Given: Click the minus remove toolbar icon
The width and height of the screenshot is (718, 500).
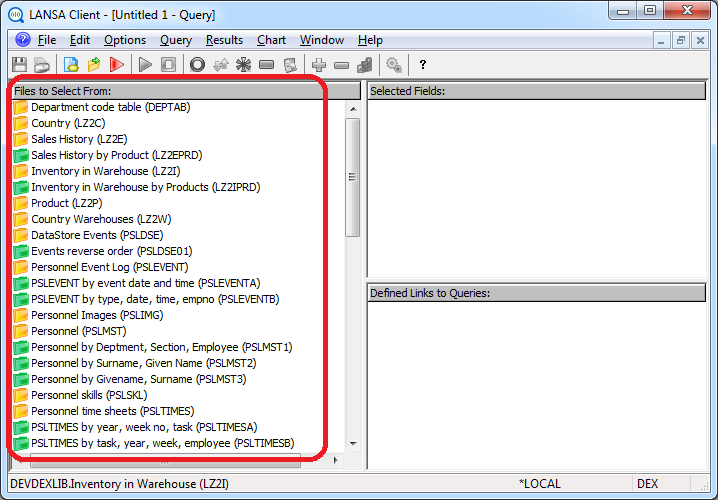Looking at the screenshot, I should pyautogui.click(x=342, y=65).
